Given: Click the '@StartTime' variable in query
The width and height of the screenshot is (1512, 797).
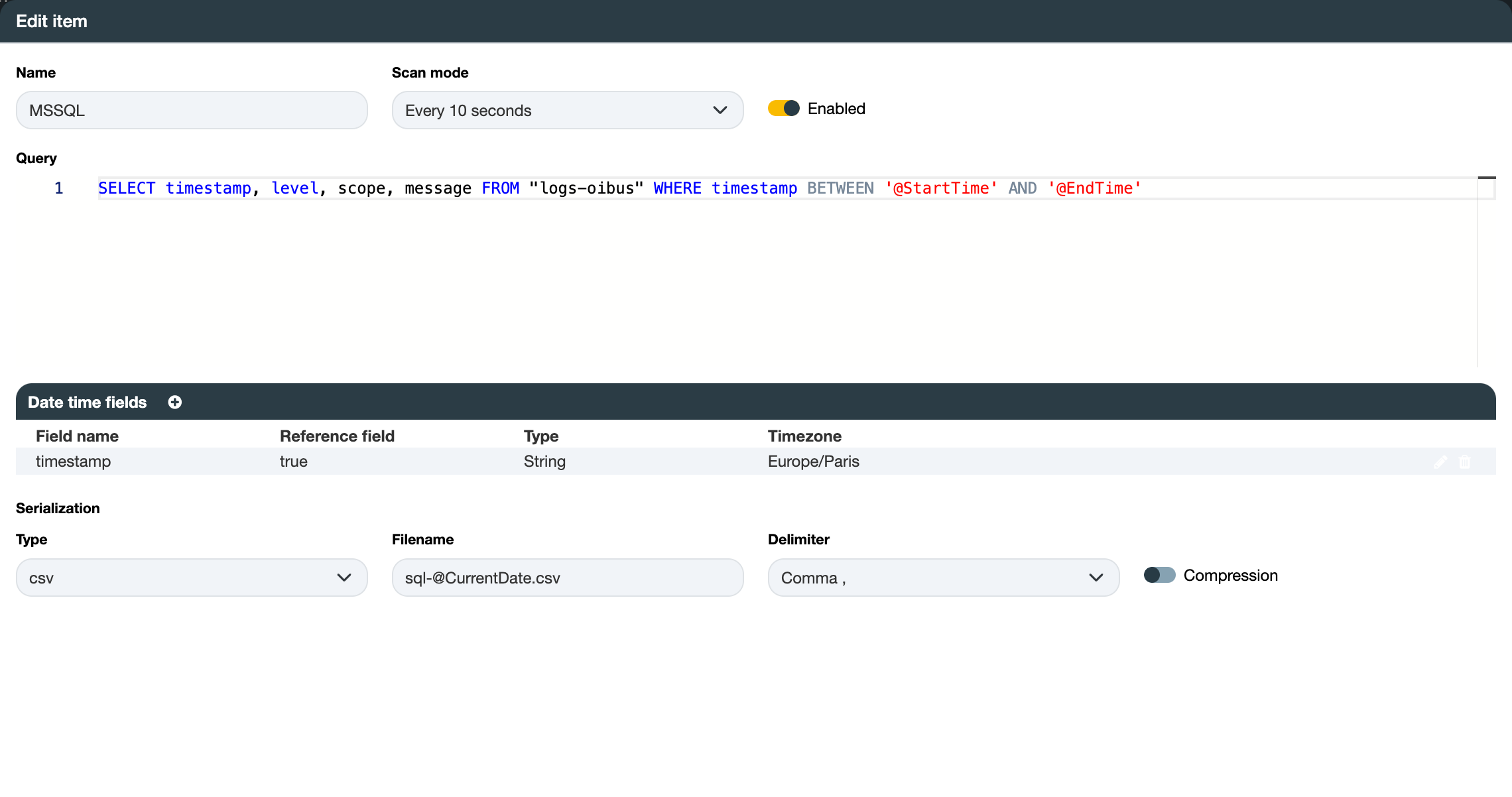Looking at the screenshot, I should coord(941,188).
